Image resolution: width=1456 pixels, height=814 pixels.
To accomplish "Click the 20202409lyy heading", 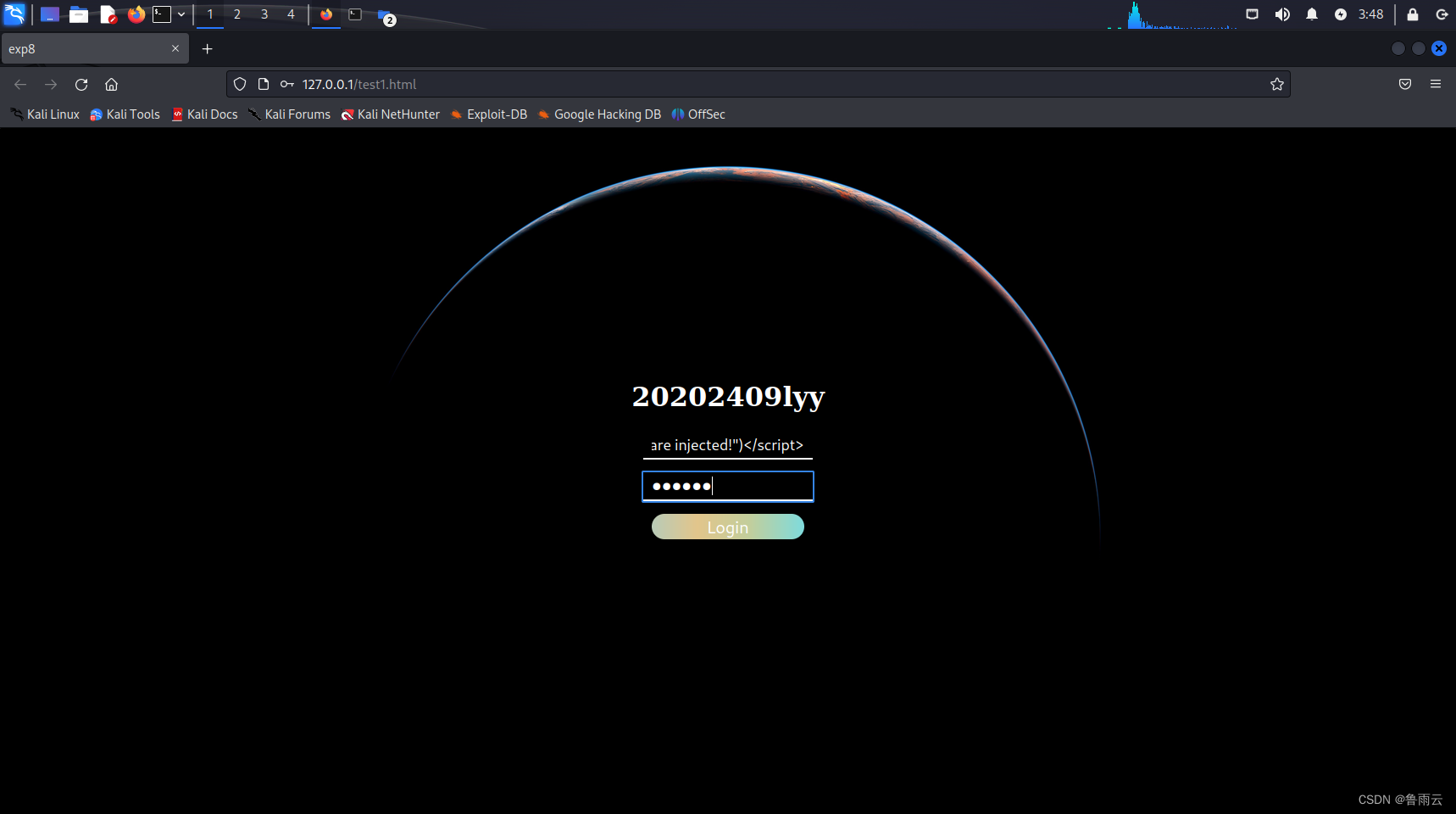I will 728,397.
